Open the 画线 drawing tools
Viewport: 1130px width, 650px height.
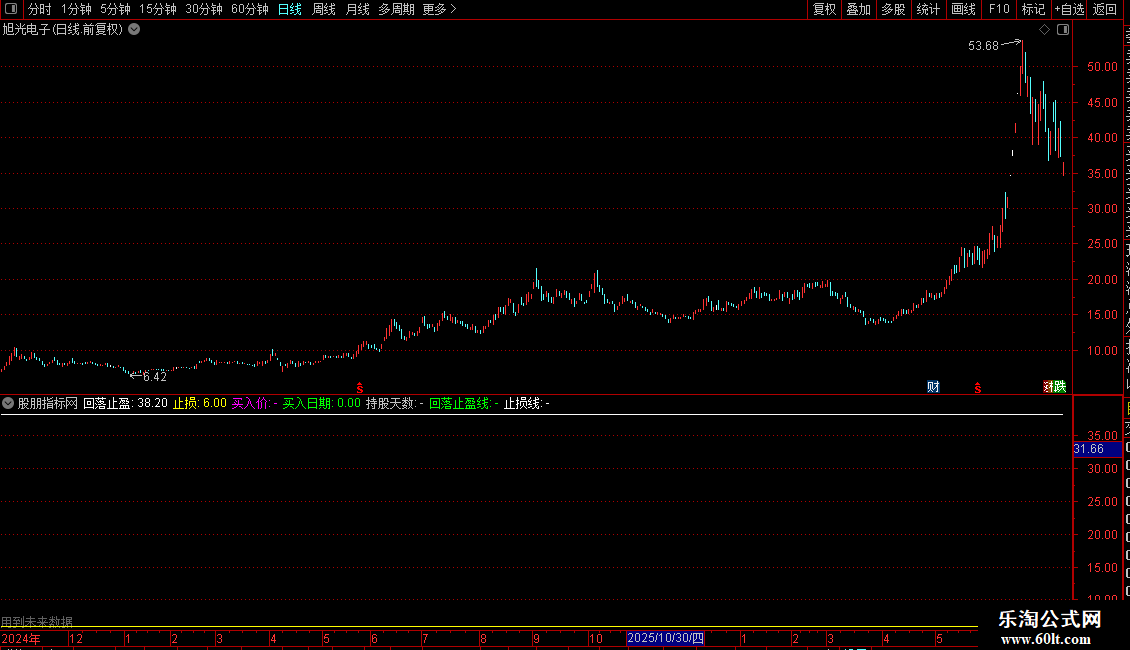tap(964, 9)
